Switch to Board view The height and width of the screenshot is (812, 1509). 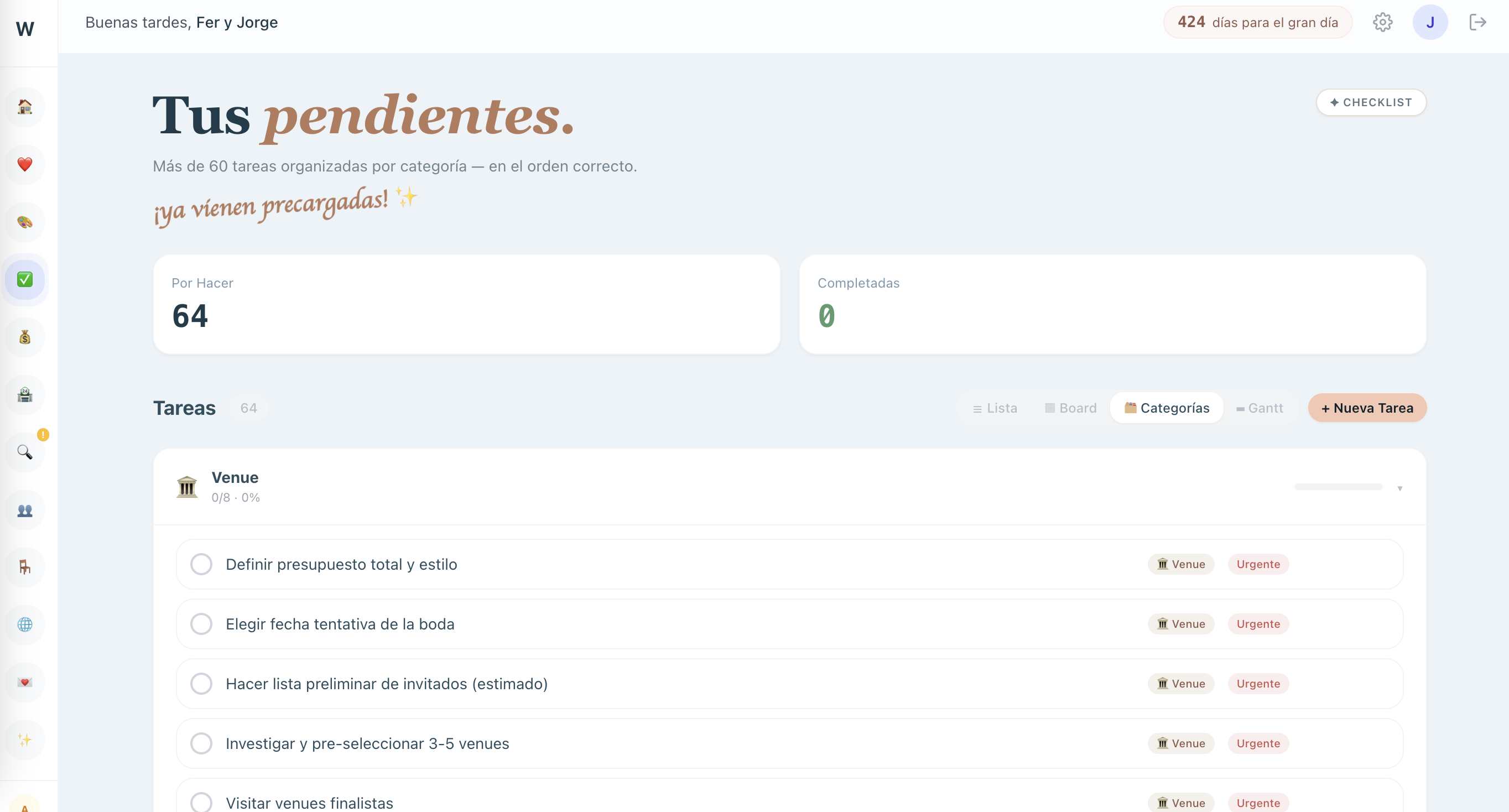pos(1071,408)
